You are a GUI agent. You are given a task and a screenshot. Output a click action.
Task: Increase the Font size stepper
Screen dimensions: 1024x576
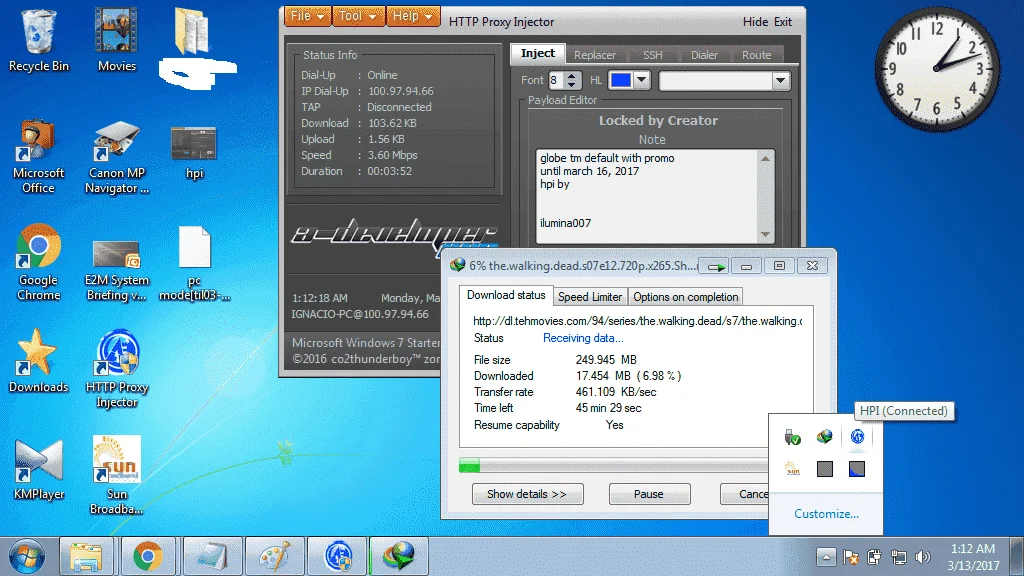coord(572,76)
